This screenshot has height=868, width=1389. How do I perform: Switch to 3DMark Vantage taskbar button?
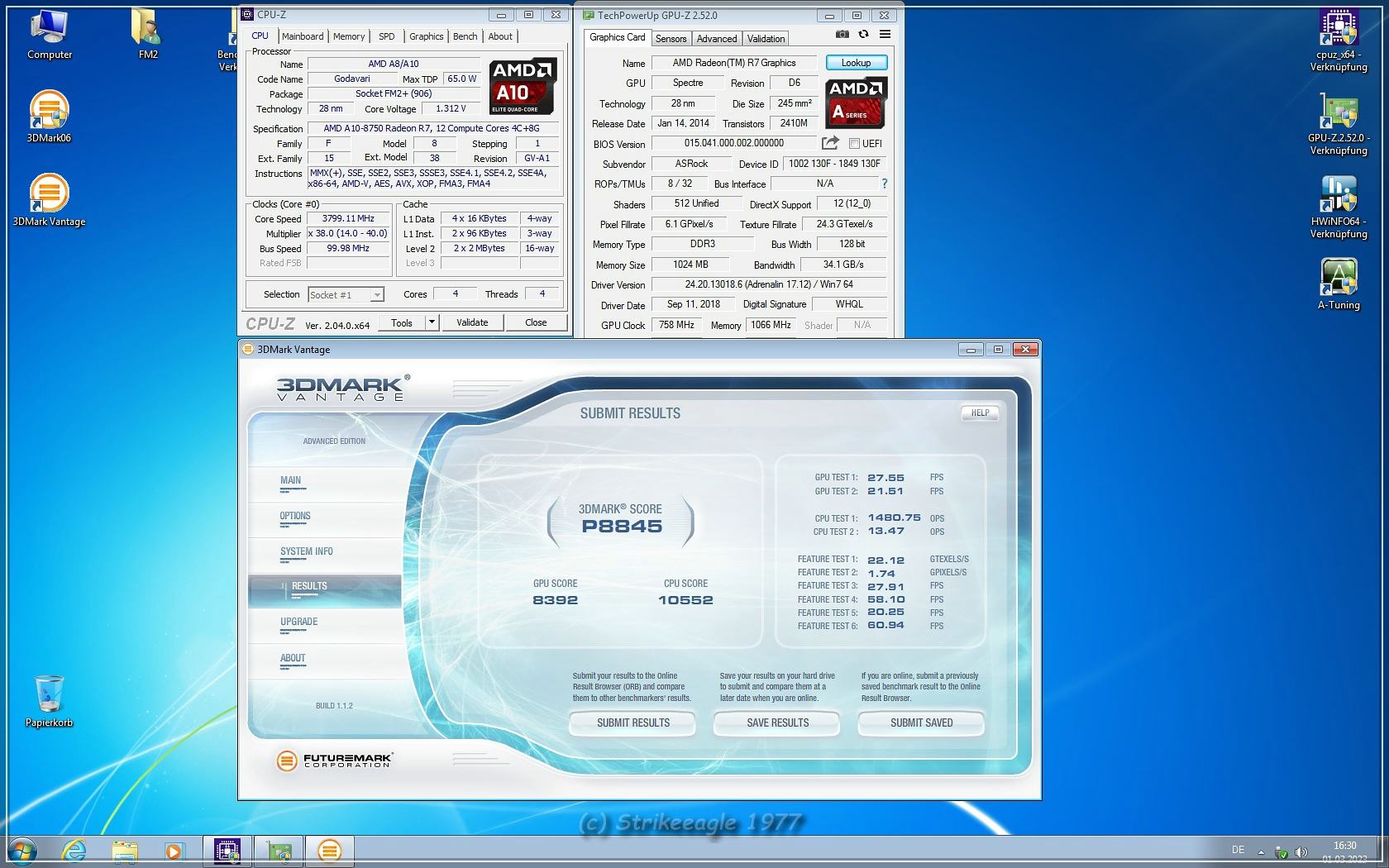[329, 851]
